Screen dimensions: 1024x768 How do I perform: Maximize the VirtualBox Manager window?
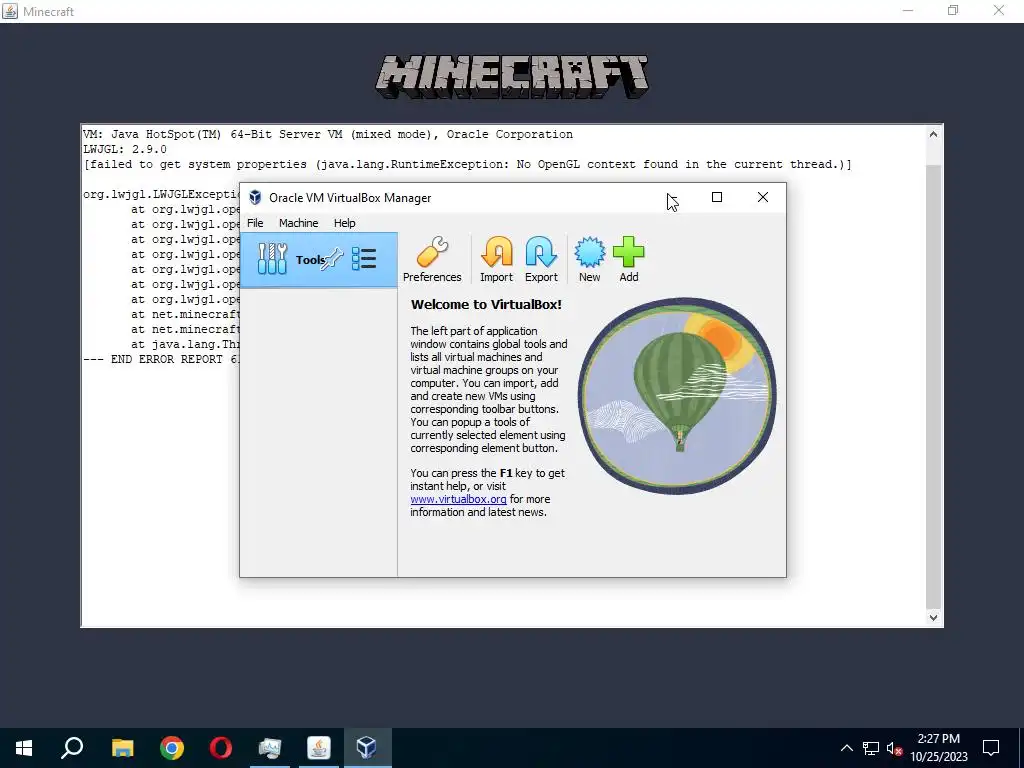point(716,197)
